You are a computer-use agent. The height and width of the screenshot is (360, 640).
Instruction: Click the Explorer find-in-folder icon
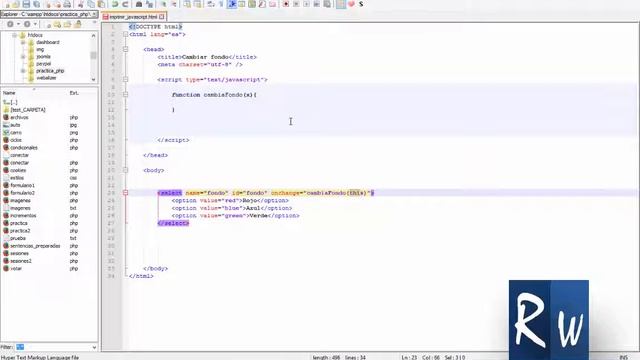pos(67,24)
